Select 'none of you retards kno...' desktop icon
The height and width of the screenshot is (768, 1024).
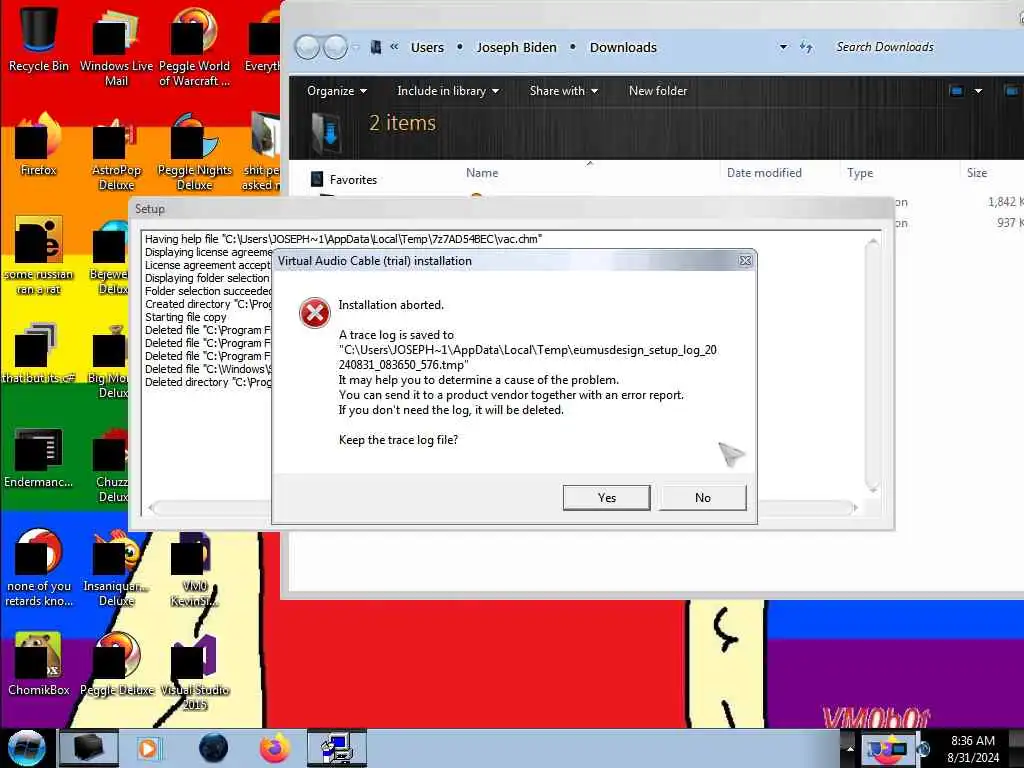click(x=38, y=567)
